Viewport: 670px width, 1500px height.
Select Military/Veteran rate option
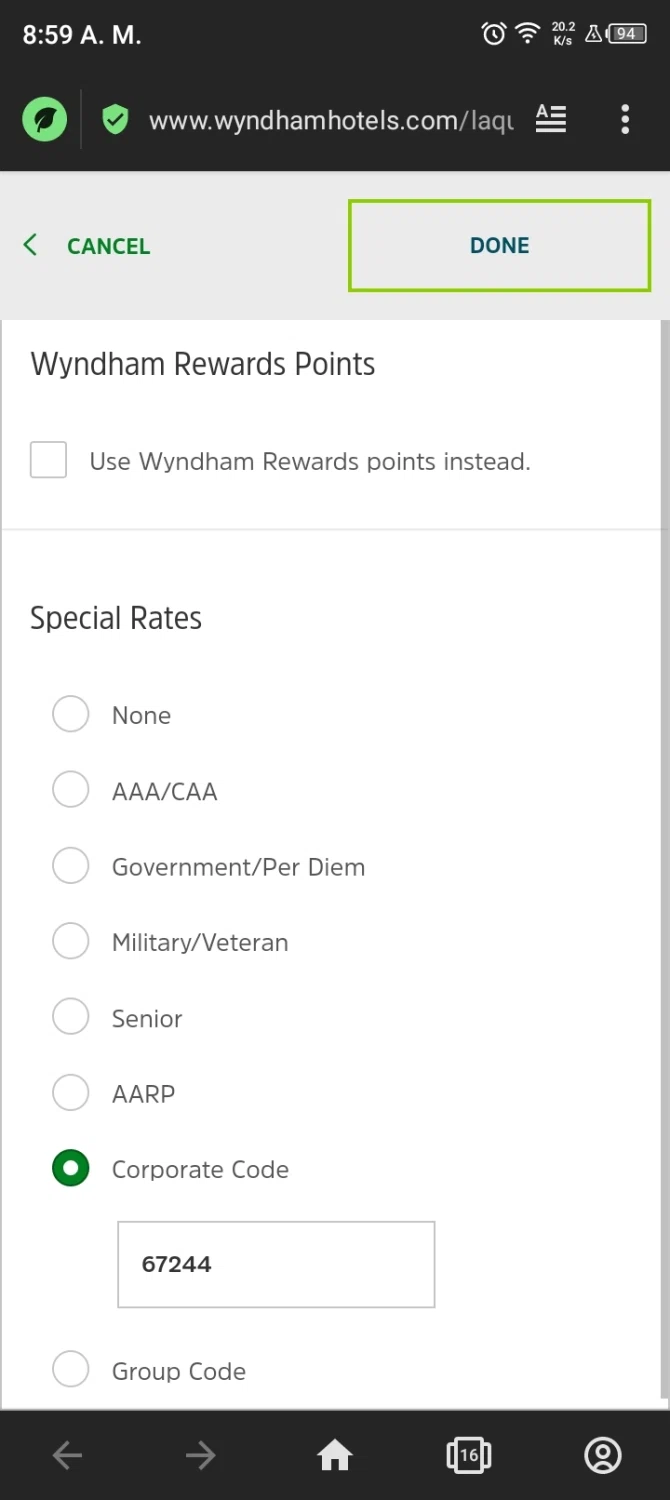(x=71, y=942)
